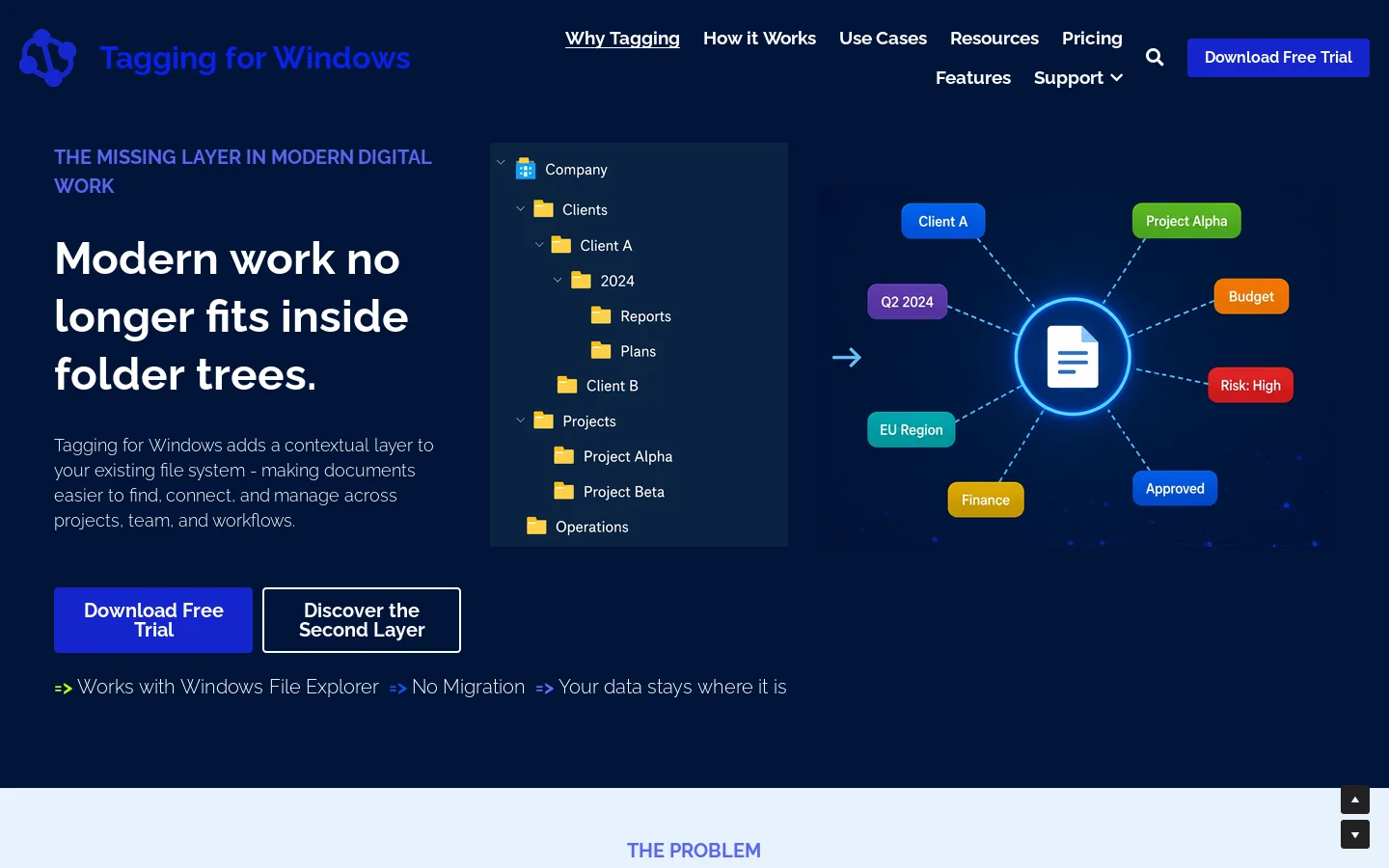
Task: Click the 2024 folder icon
Action: (x=581, y=281)
